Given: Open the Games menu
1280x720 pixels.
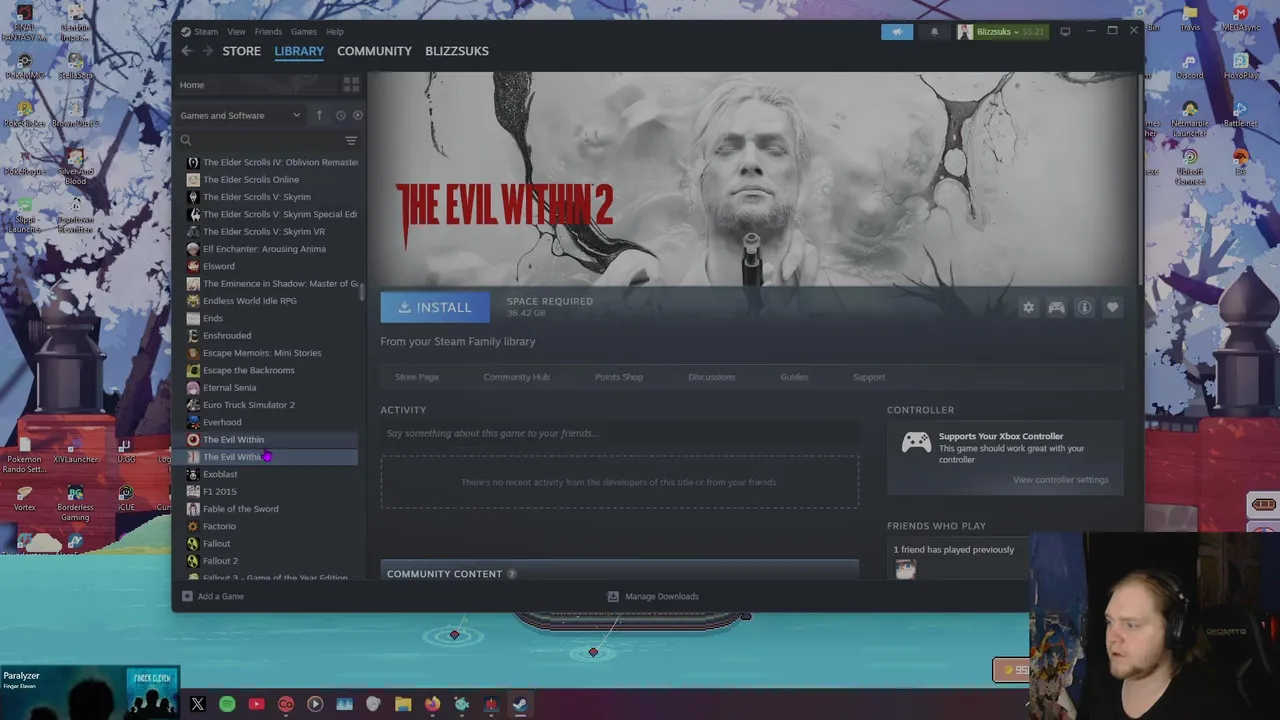Looking at the screenshot, I should click(x=304, y=32).
